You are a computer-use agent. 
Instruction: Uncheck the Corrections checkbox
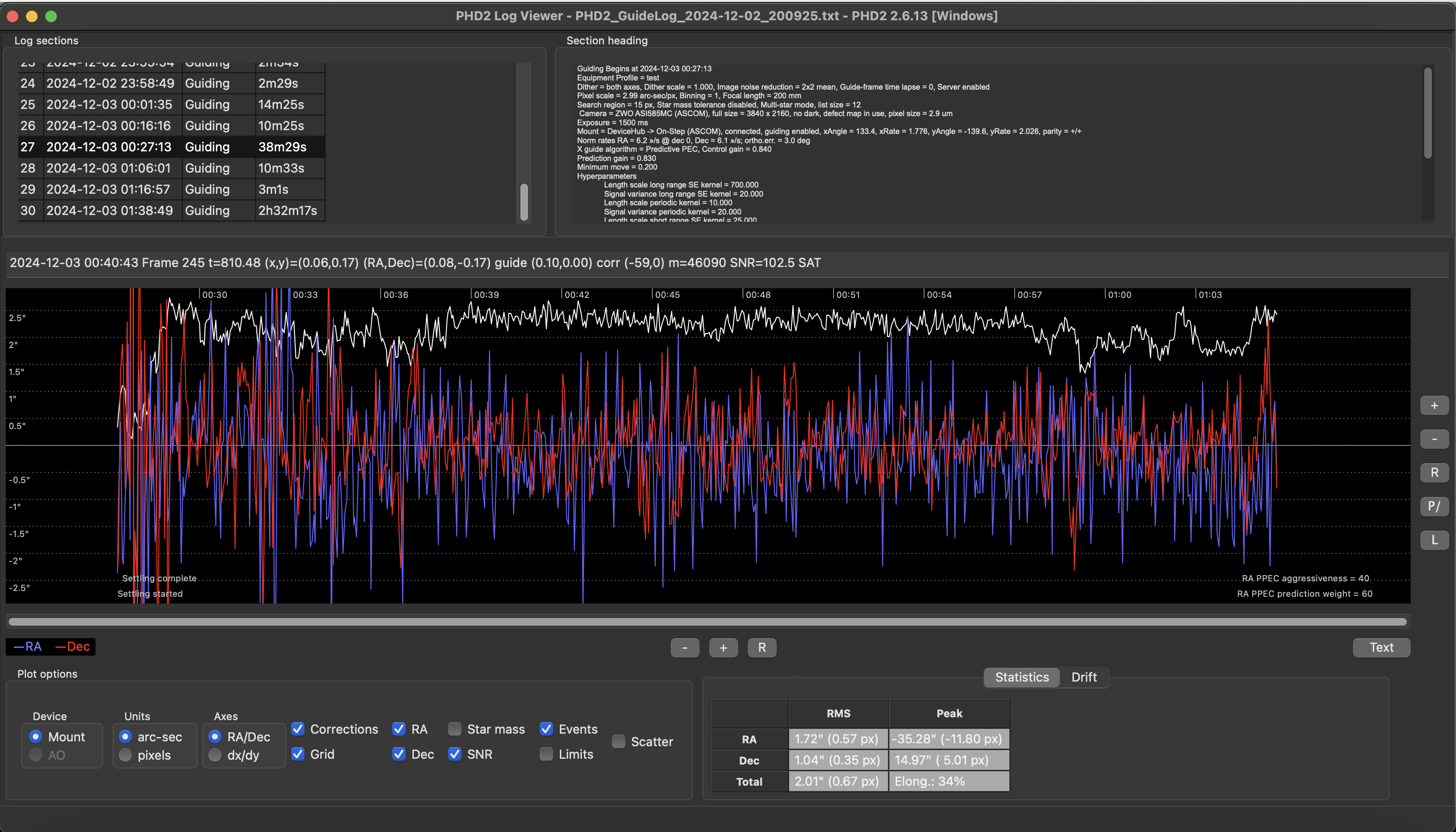[297, 729]
